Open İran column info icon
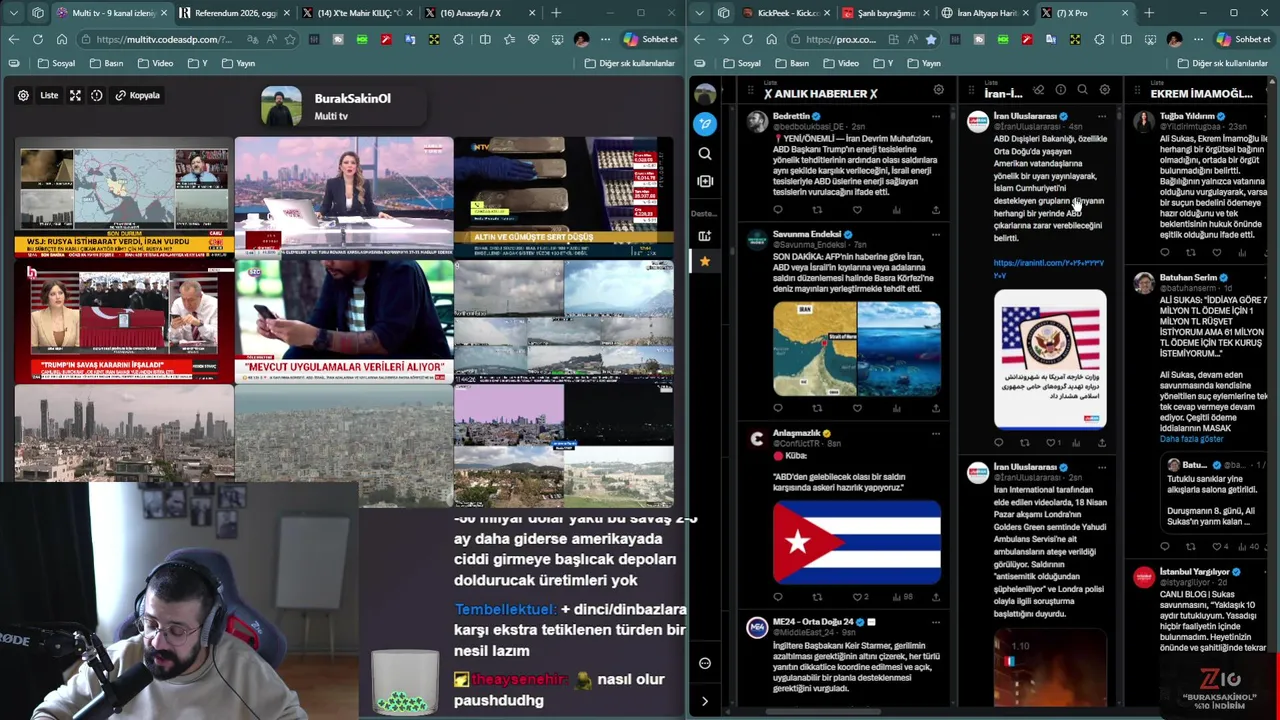The width and height of the screenshot is (1280, 720). coord(1060,90)
